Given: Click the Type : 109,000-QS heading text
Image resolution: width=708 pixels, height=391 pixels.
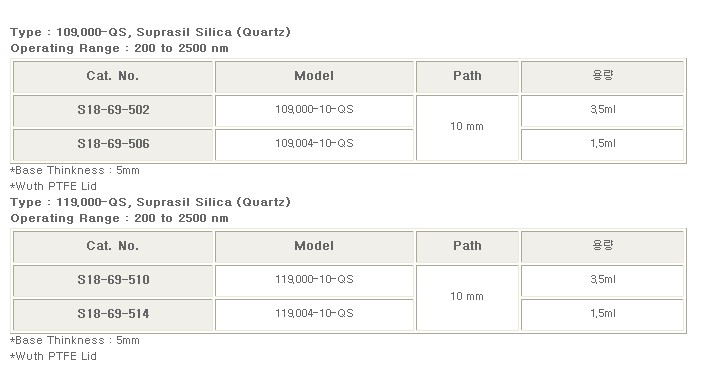Looking at the screenshot, I should coord(150,32).
